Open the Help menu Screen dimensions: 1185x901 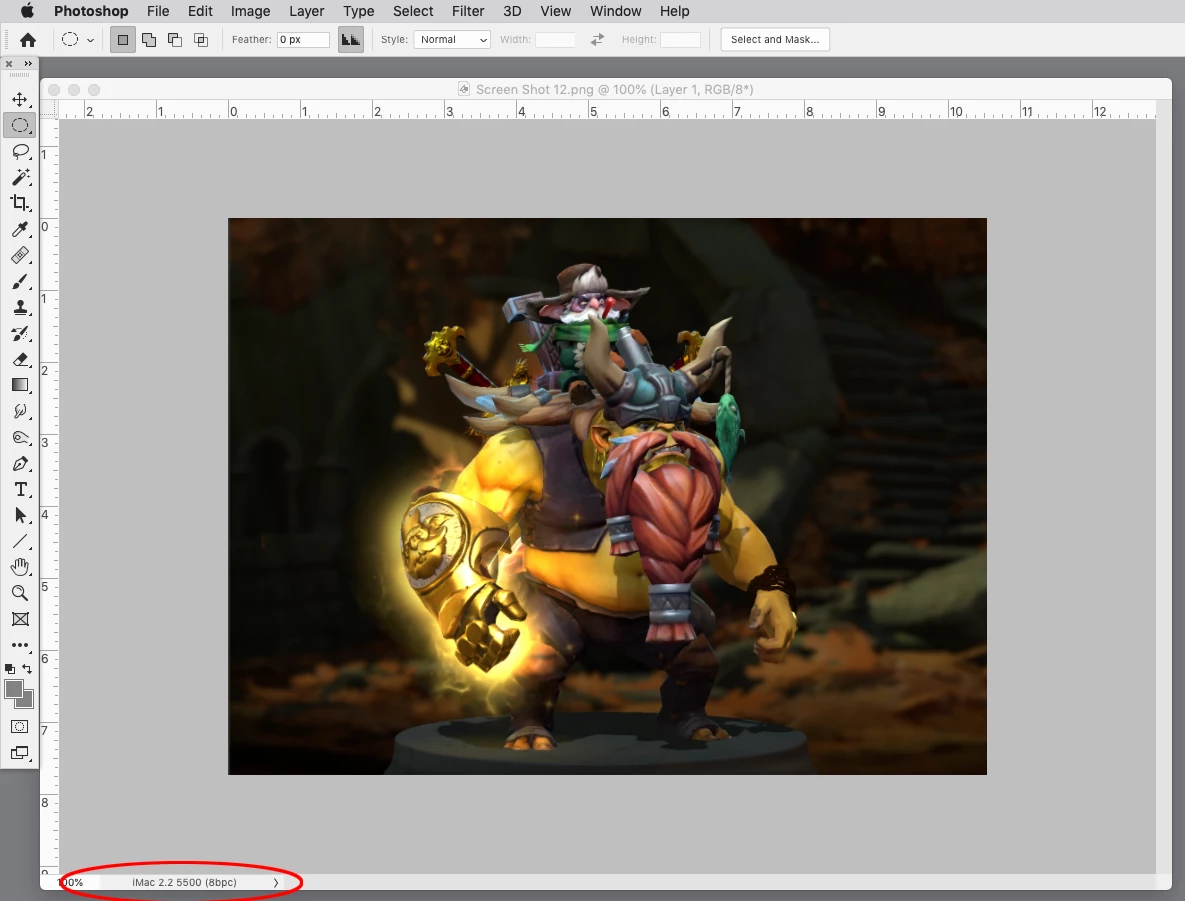[674, 11]
